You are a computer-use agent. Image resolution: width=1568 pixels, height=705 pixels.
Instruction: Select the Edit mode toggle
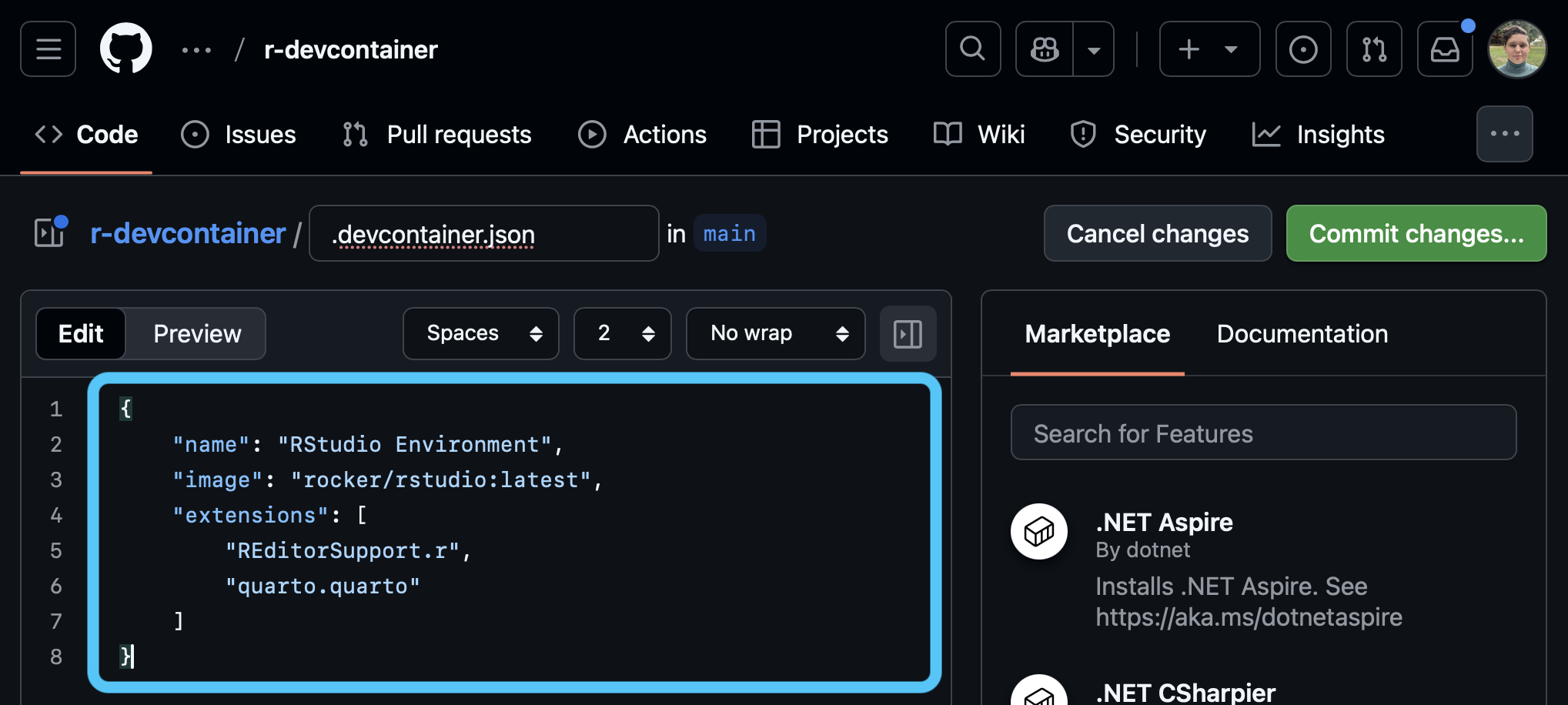point(81,333)
